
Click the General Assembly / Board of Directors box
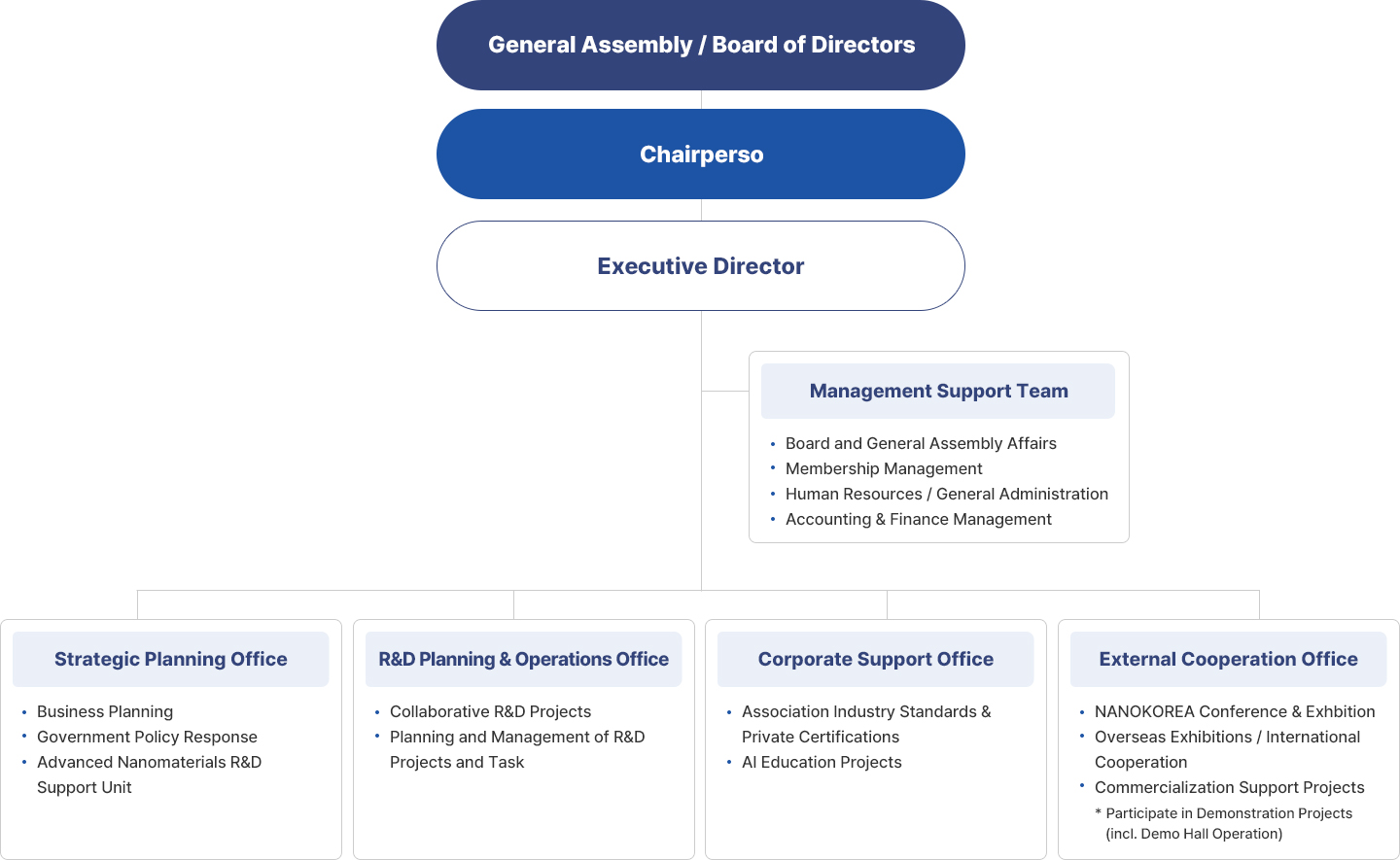tap(700, 46)
